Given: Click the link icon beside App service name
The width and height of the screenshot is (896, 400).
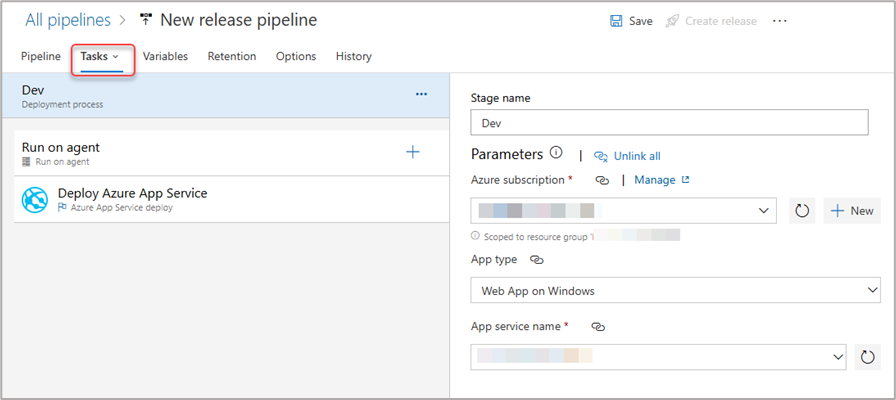Looking at the screenshot, I should click(x=599, y=327).
